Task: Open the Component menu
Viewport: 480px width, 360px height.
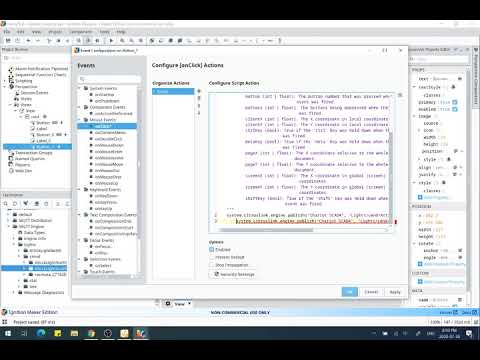Action: coord(81,32)
